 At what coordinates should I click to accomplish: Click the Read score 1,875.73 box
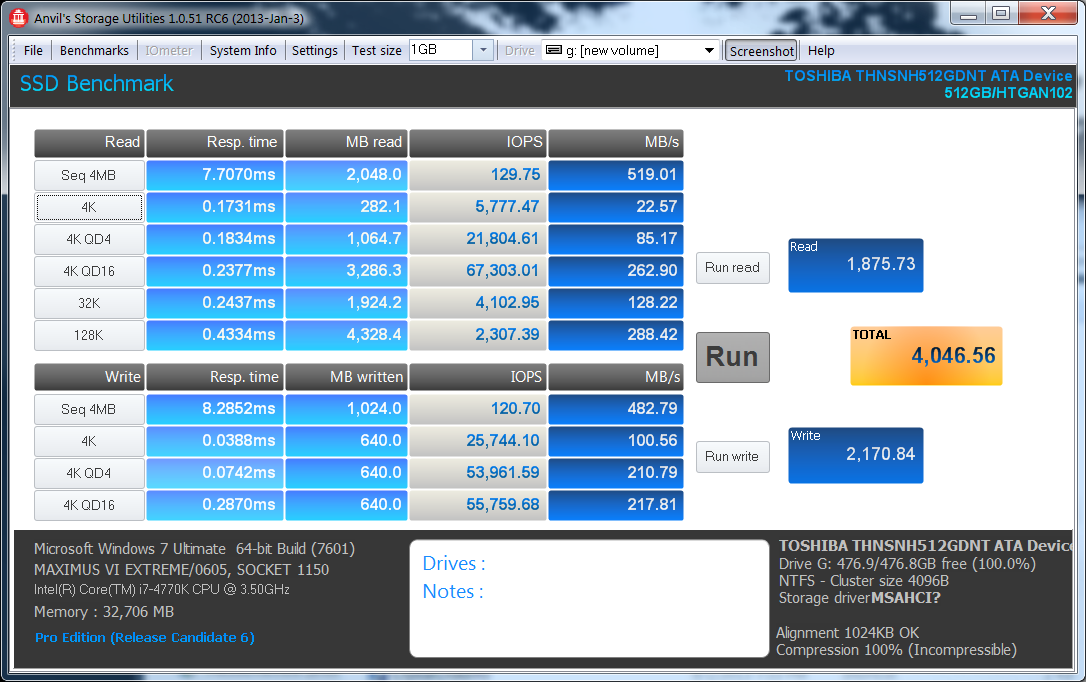pos(855,265)
